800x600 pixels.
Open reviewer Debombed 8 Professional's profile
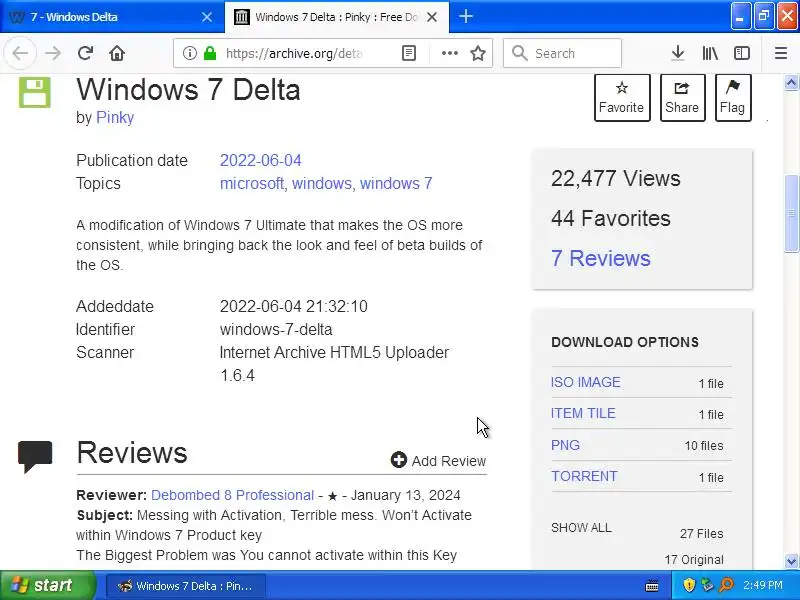(232, 495)
